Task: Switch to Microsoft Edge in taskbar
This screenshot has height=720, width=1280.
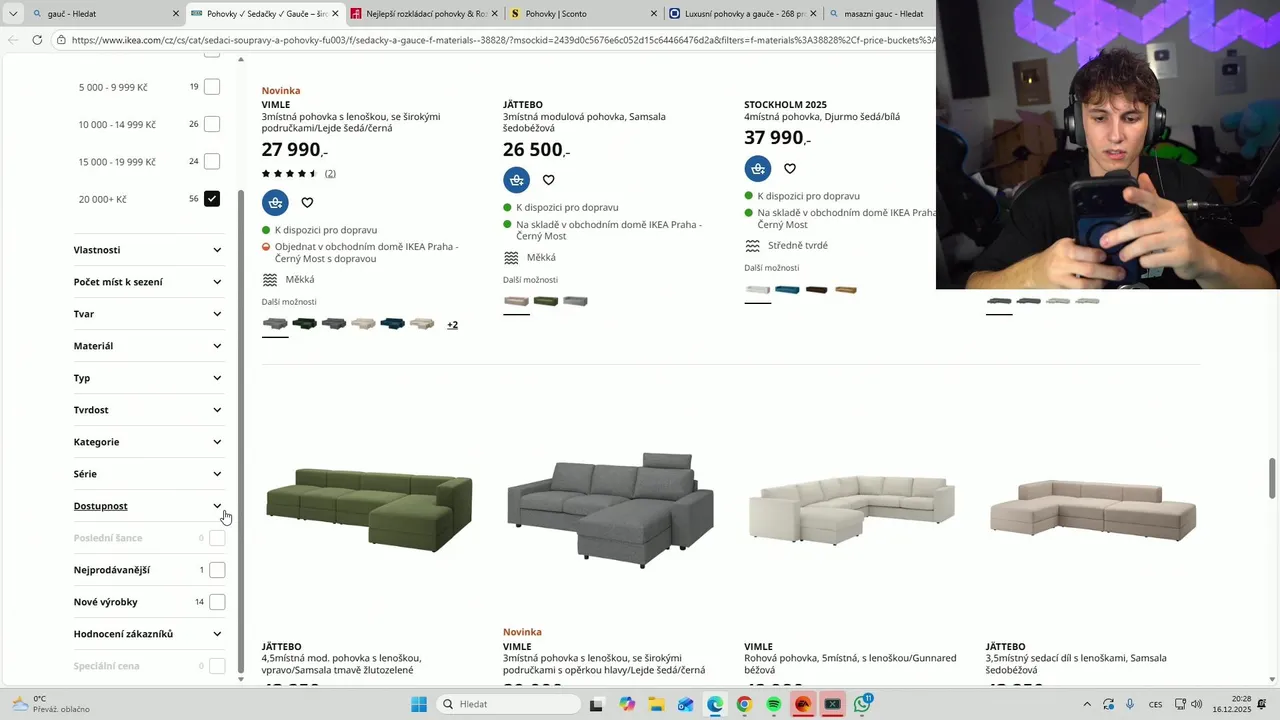Action: point(715,704)
